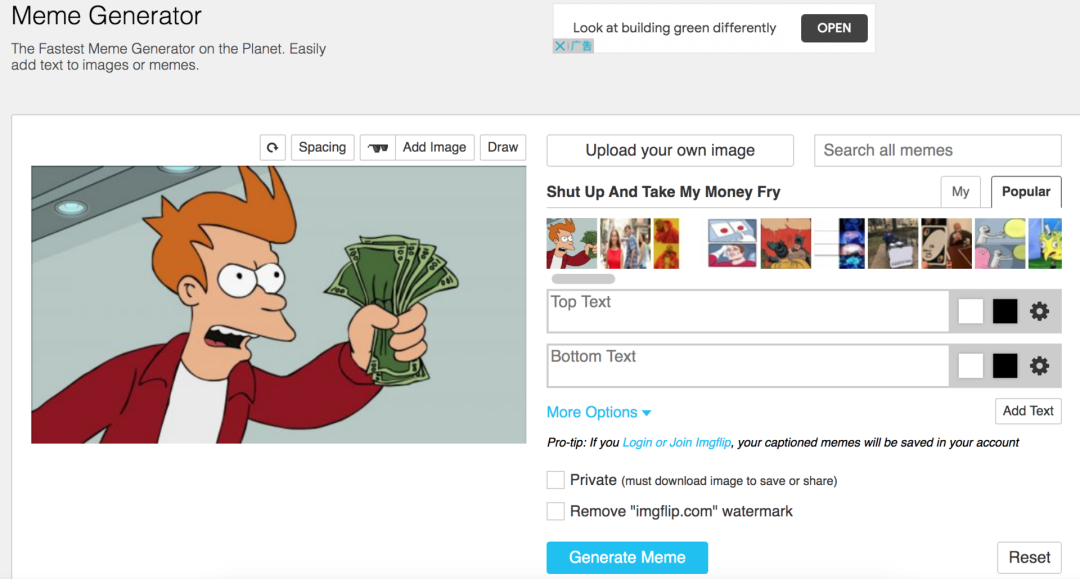The height and width of the screenshot is (579, 1080).
Task: Click the meme thumbnails horizontal scrollbar
Action: click(x=583, y=279)
